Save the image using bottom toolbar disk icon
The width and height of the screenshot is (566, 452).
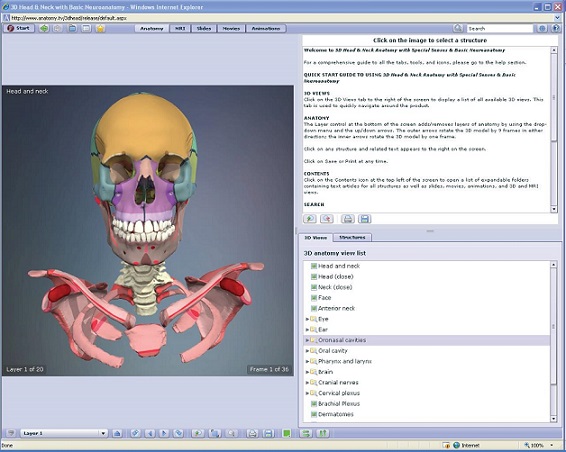pyautogui.click(x=269, y=433)
